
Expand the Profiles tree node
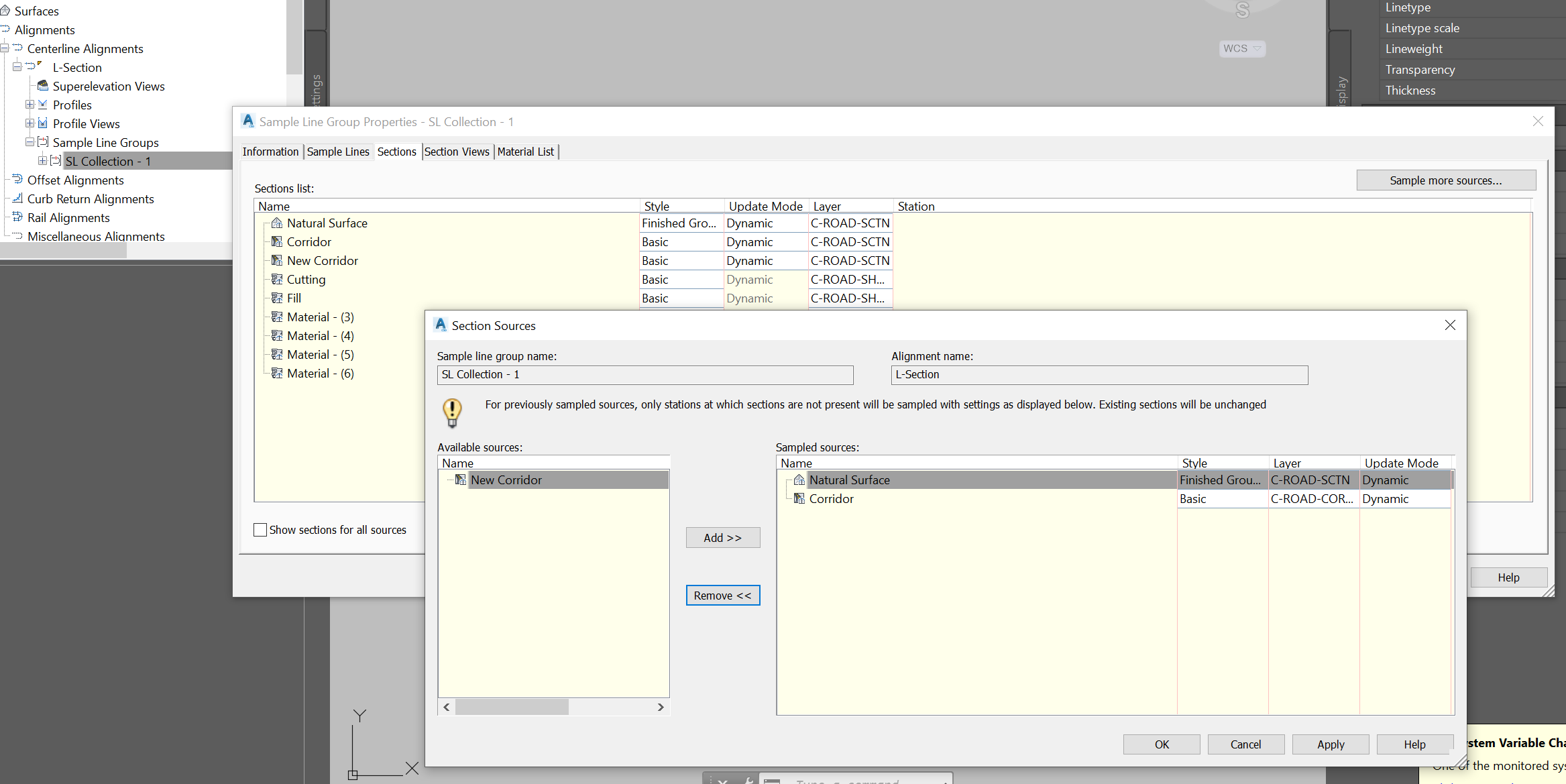click(x=30, y=105)
